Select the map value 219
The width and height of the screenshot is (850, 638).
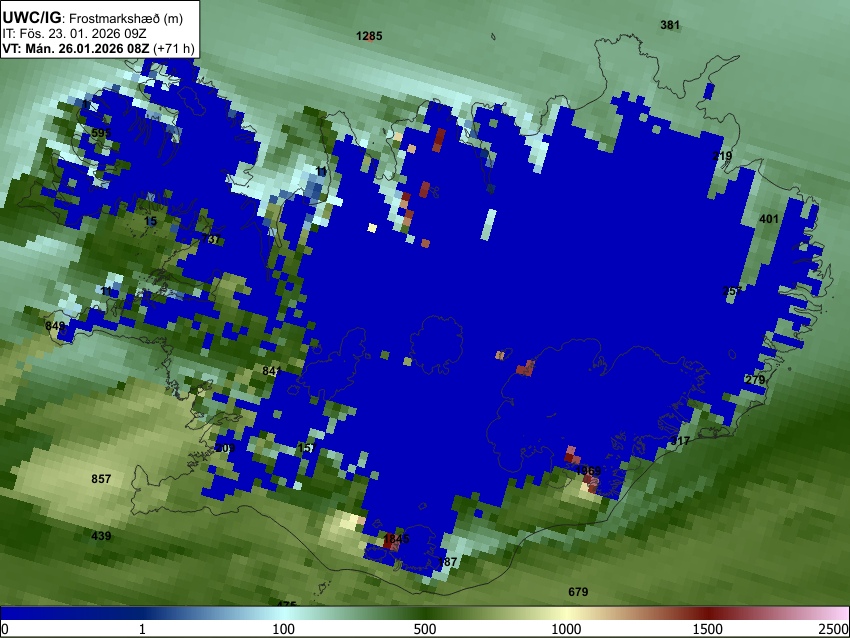722,156
